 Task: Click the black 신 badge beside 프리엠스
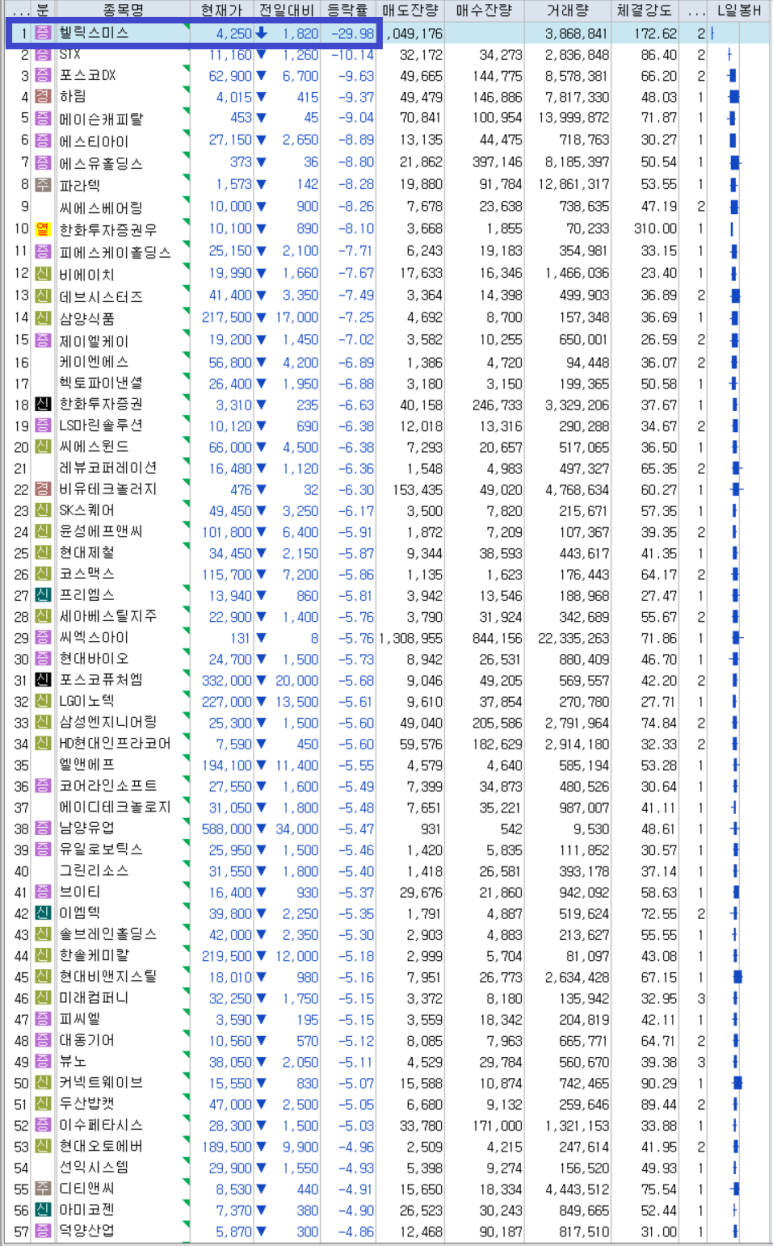point(42,595)
